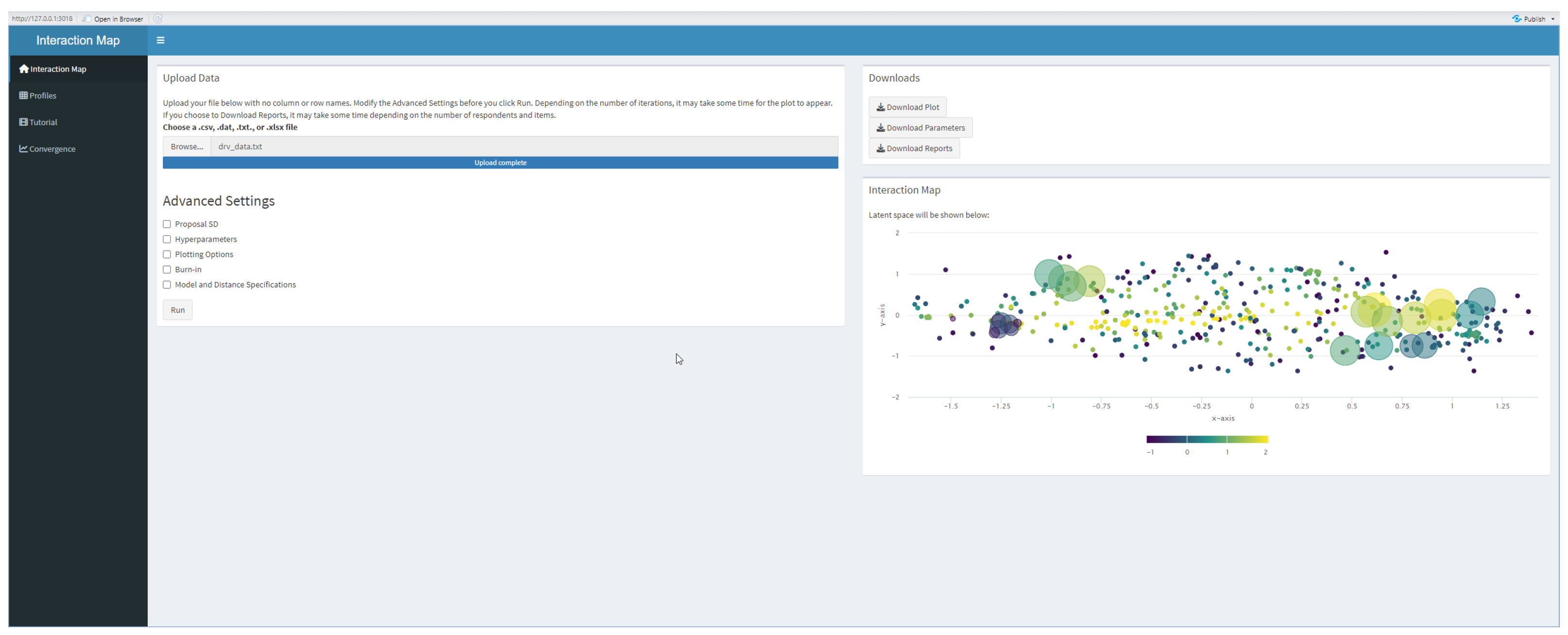Click the table icon next to Profiles
1568x635 pixels.
click(23, 95)
